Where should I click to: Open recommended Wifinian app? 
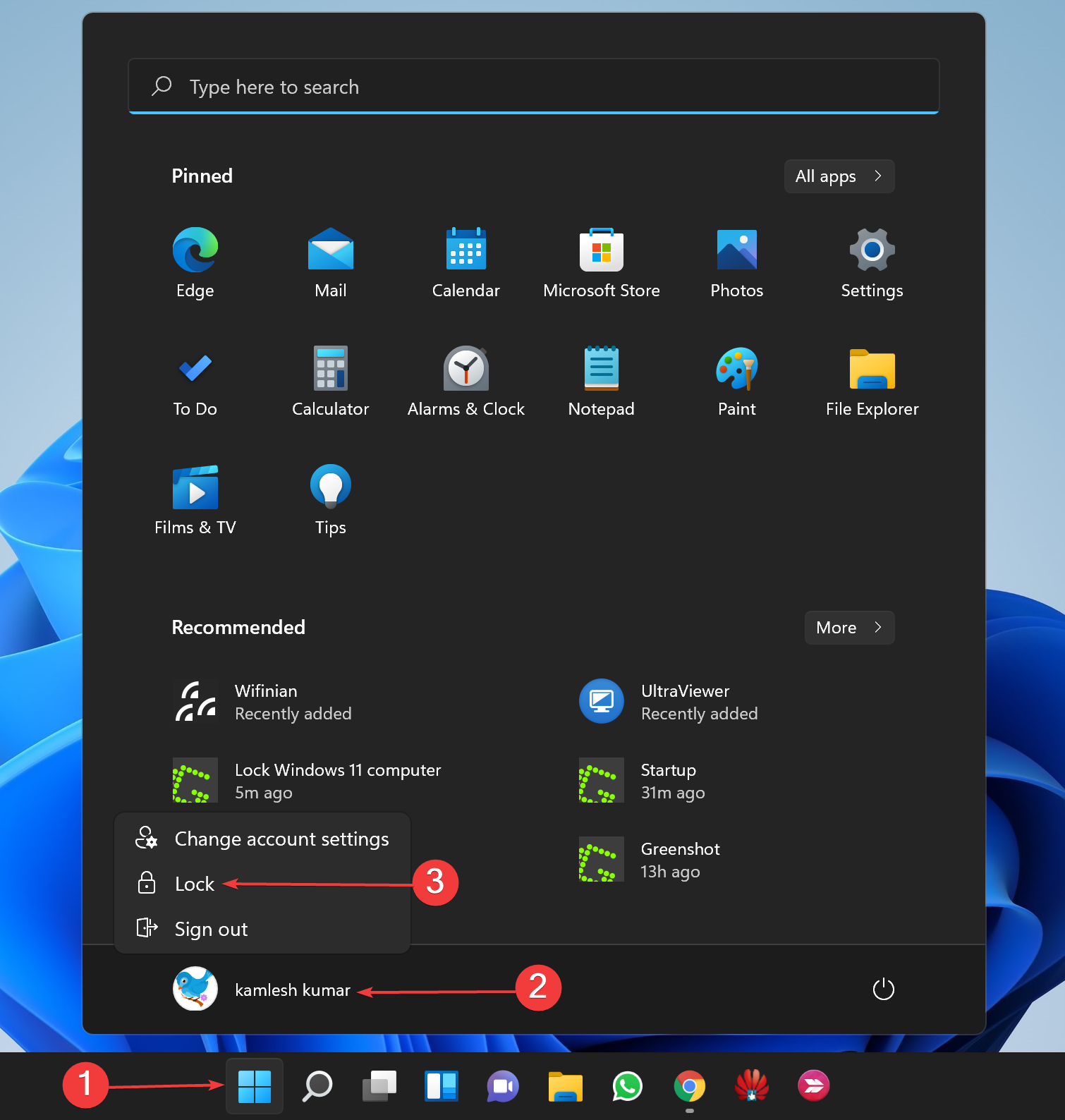[x=262, y=702]
